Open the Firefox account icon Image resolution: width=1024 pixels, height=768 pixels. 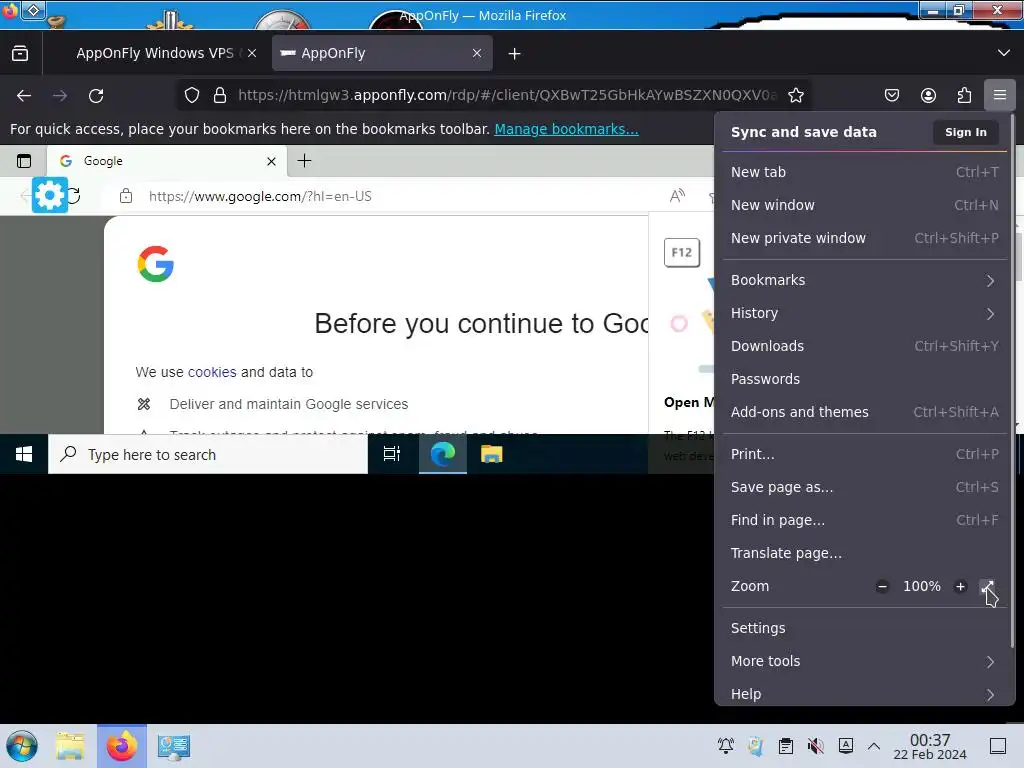[928, 95]
